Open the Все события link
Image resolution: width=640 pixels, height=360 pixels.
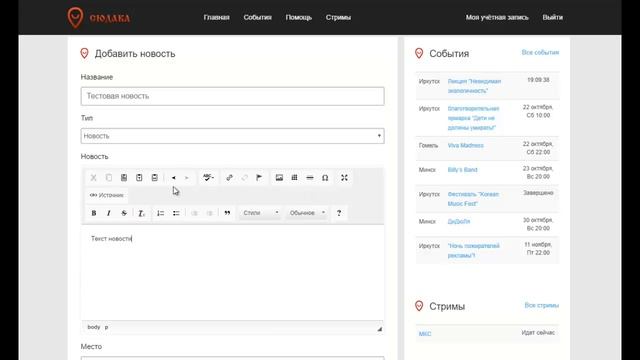pyautogui.click(x=540, y=52)
